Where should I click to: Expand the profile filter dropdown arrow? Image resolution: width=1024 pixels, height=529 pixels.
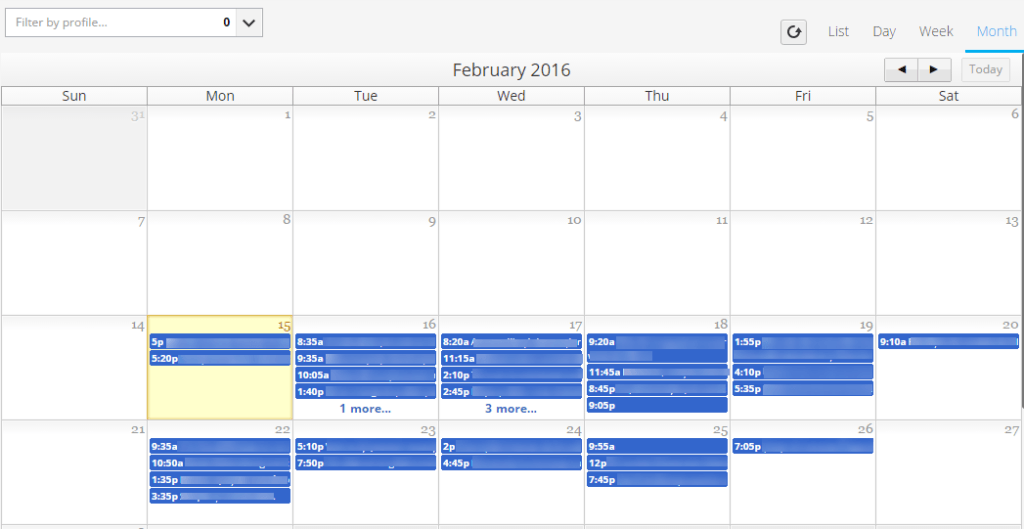(x=249, y=22)
